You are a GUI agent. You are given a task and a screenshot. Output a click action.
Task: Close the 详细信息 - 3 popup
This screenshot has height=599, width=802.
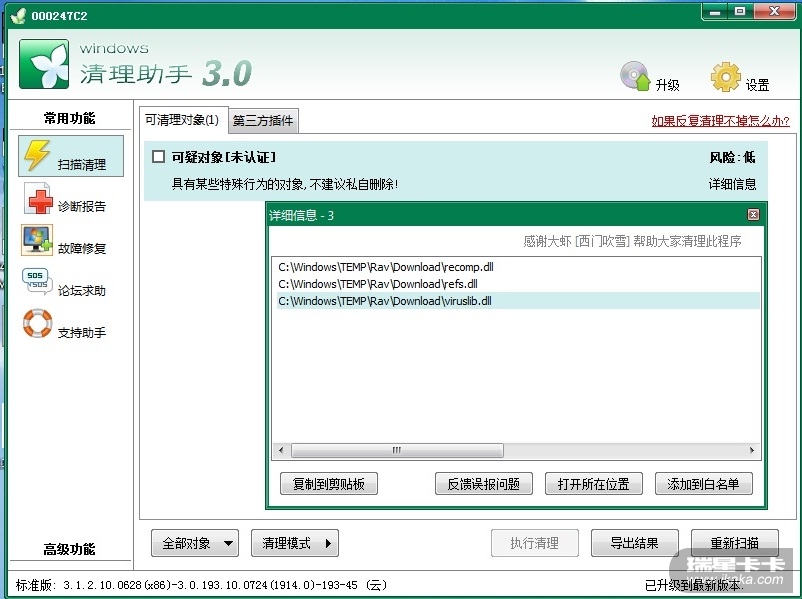coord(753,214)
